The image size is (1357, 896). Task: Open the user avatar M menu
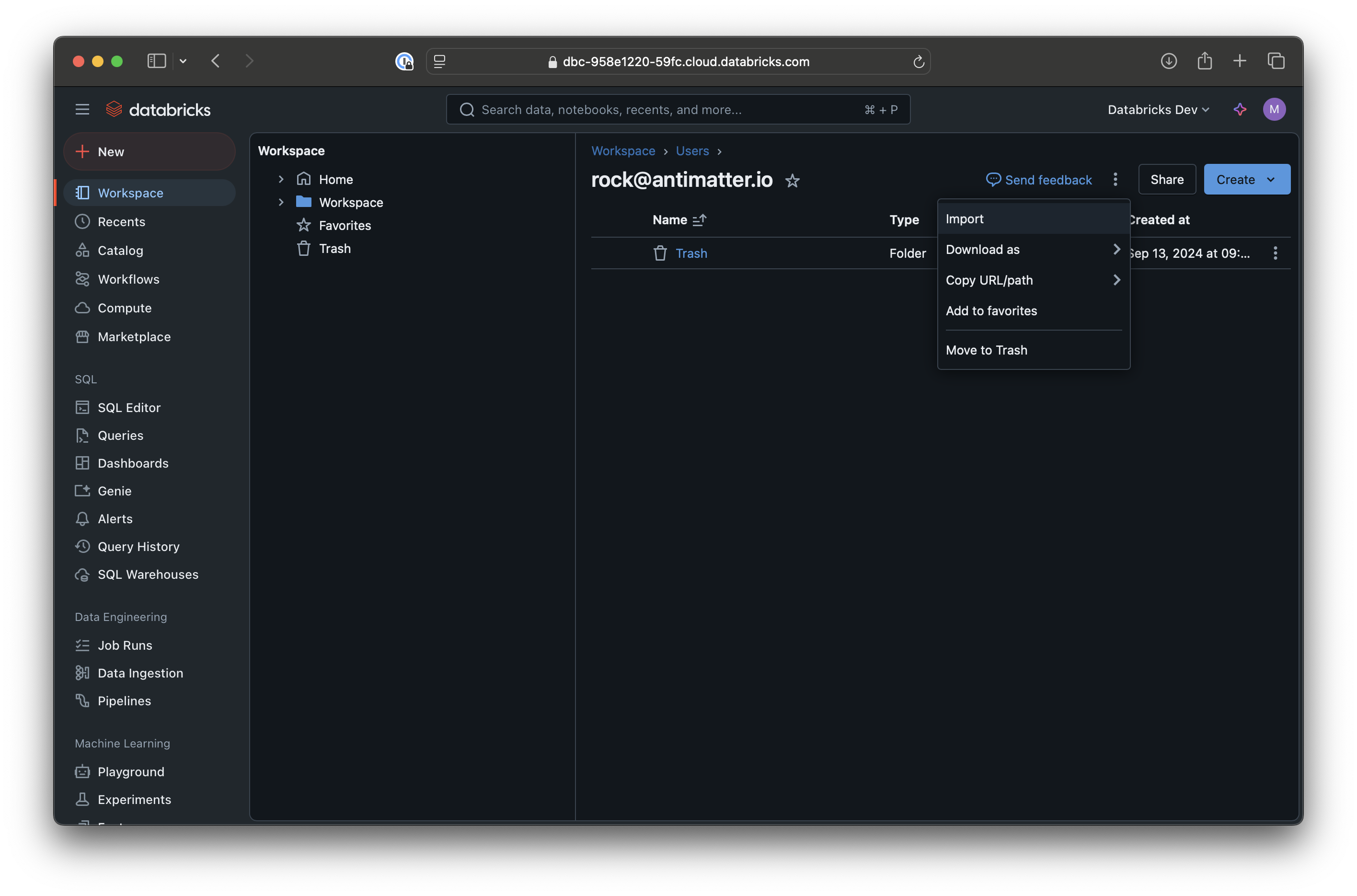(x=1274, y=109)
